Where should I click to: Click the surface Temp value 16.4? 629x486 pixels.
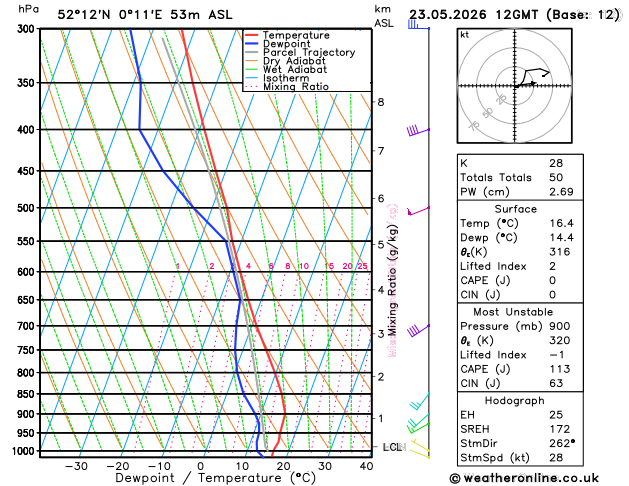pyautogui.click(x=561, y=223)
